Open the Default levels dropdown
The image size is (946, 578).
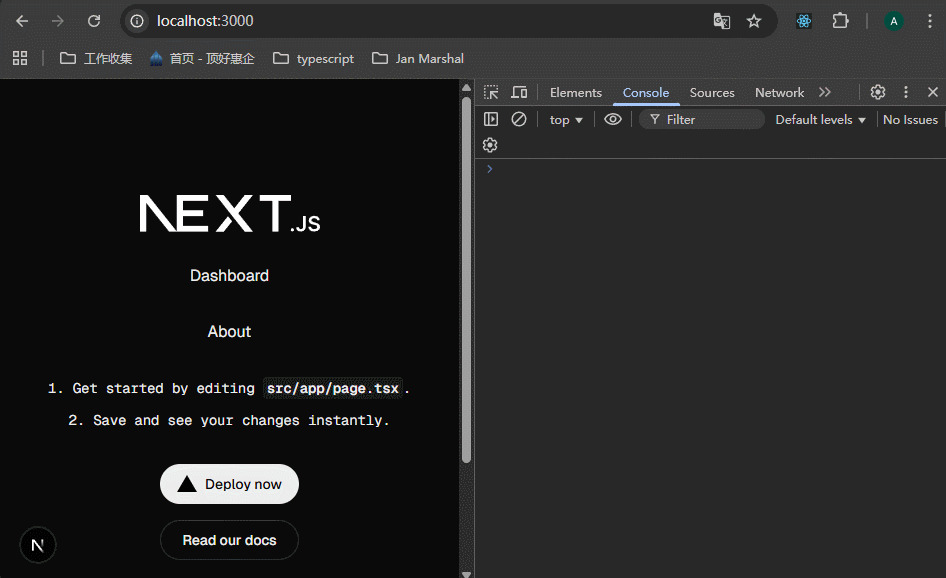[x=820, y=119]
